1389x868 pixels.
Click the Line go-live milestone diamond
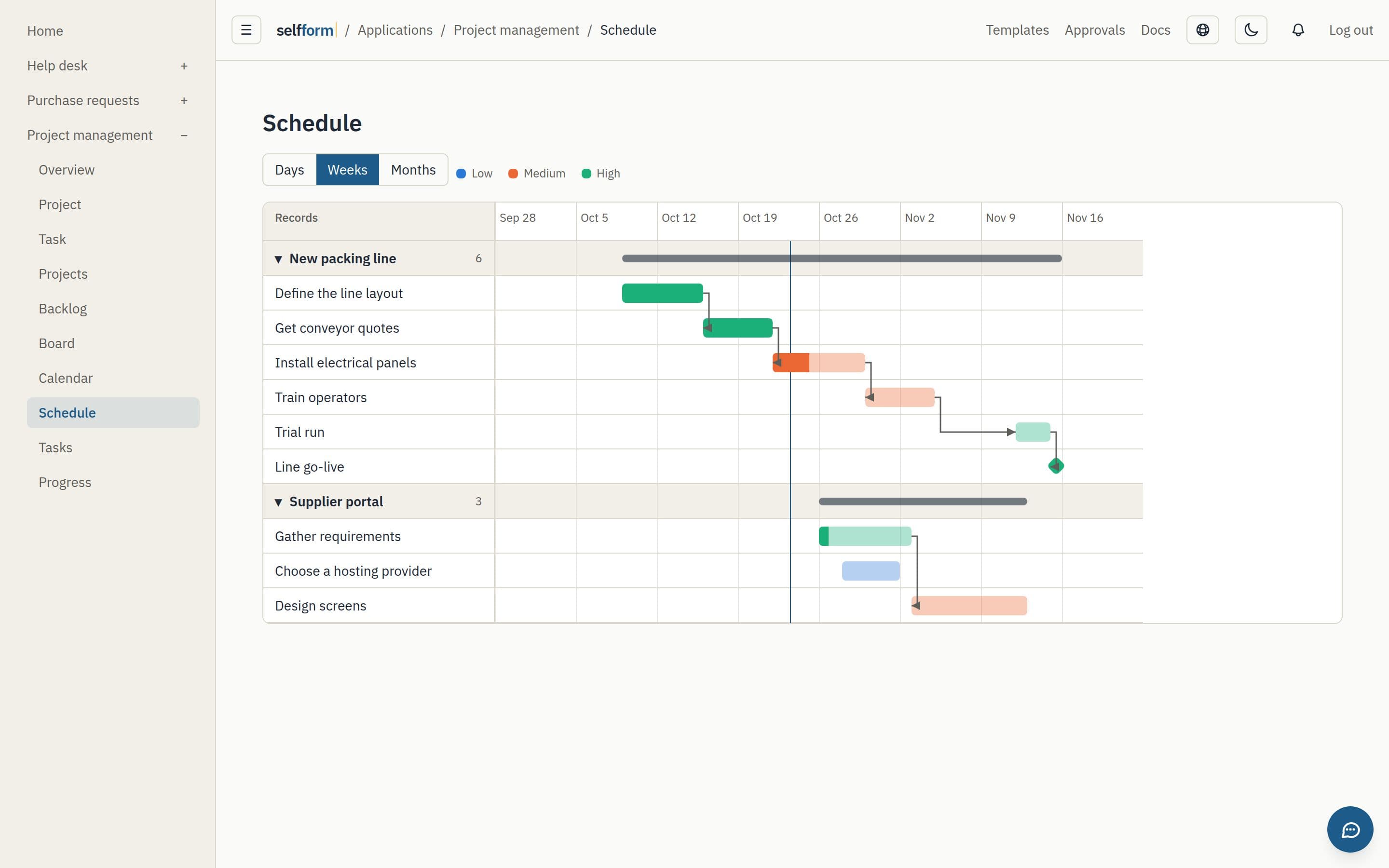(x=1056, y=466)
